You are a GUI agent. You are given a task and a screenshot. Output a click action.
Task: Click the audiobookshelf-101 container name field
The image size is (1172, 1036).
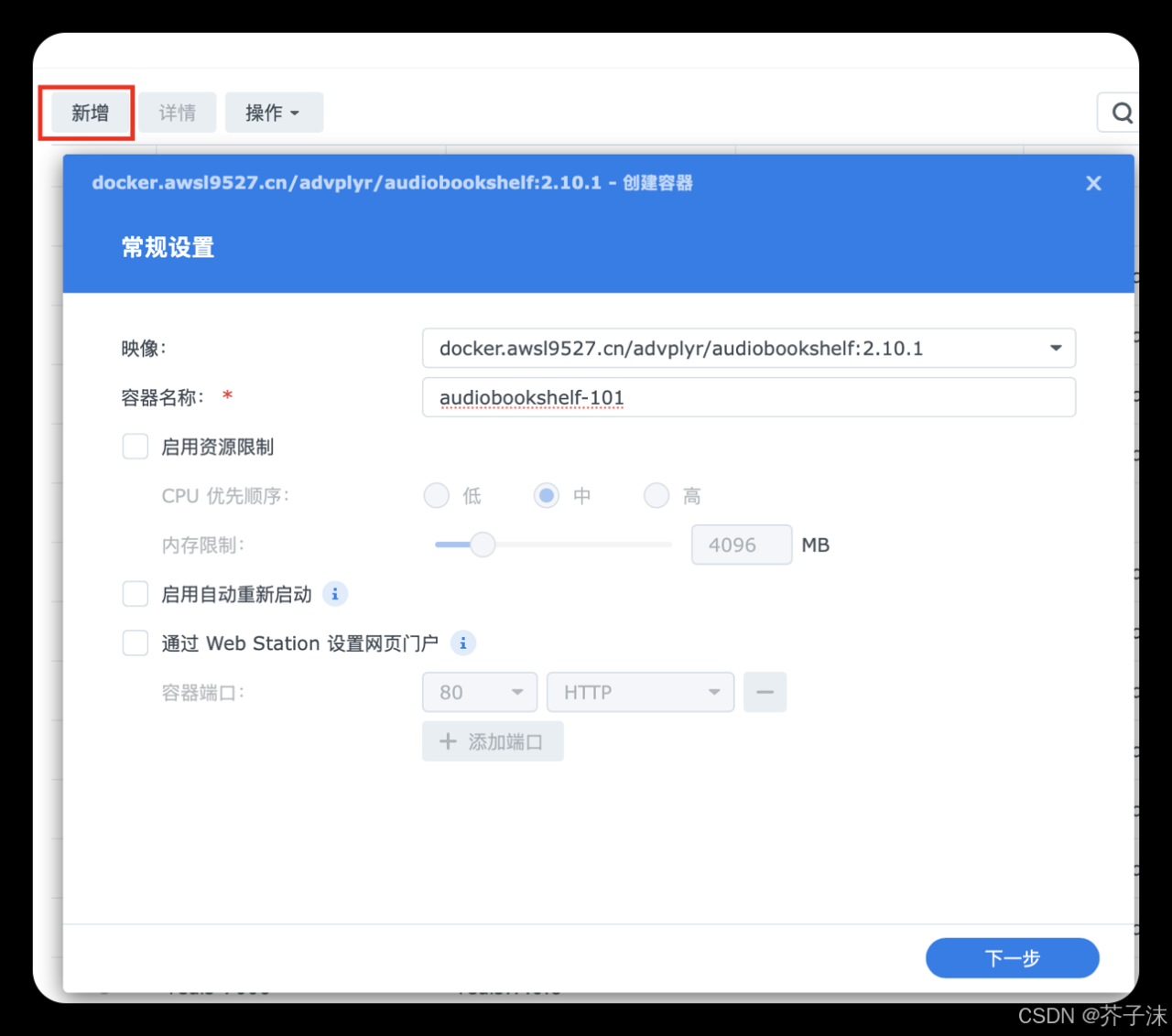click(748, 397)
